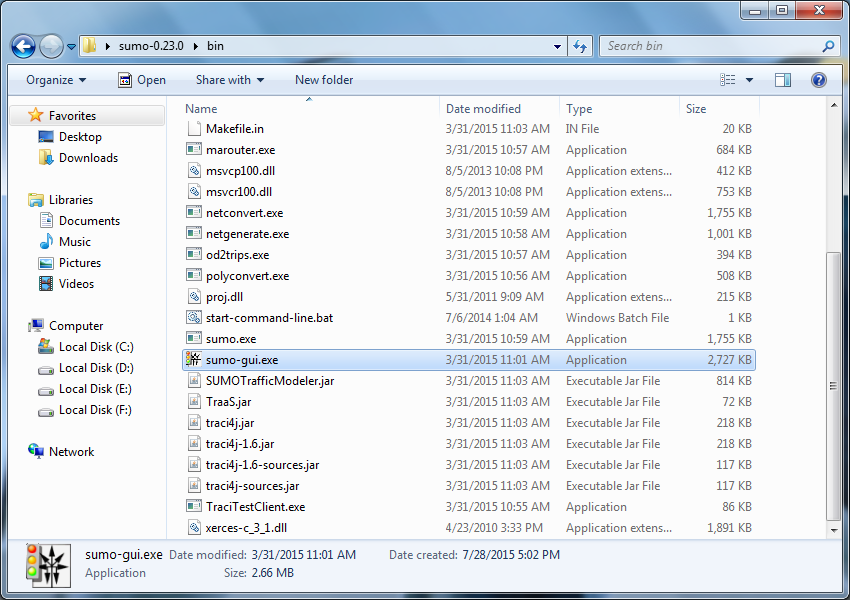Open the Downloads folder in Favorites
This screenshot has height=600, width=850.
tap(88, 158)
